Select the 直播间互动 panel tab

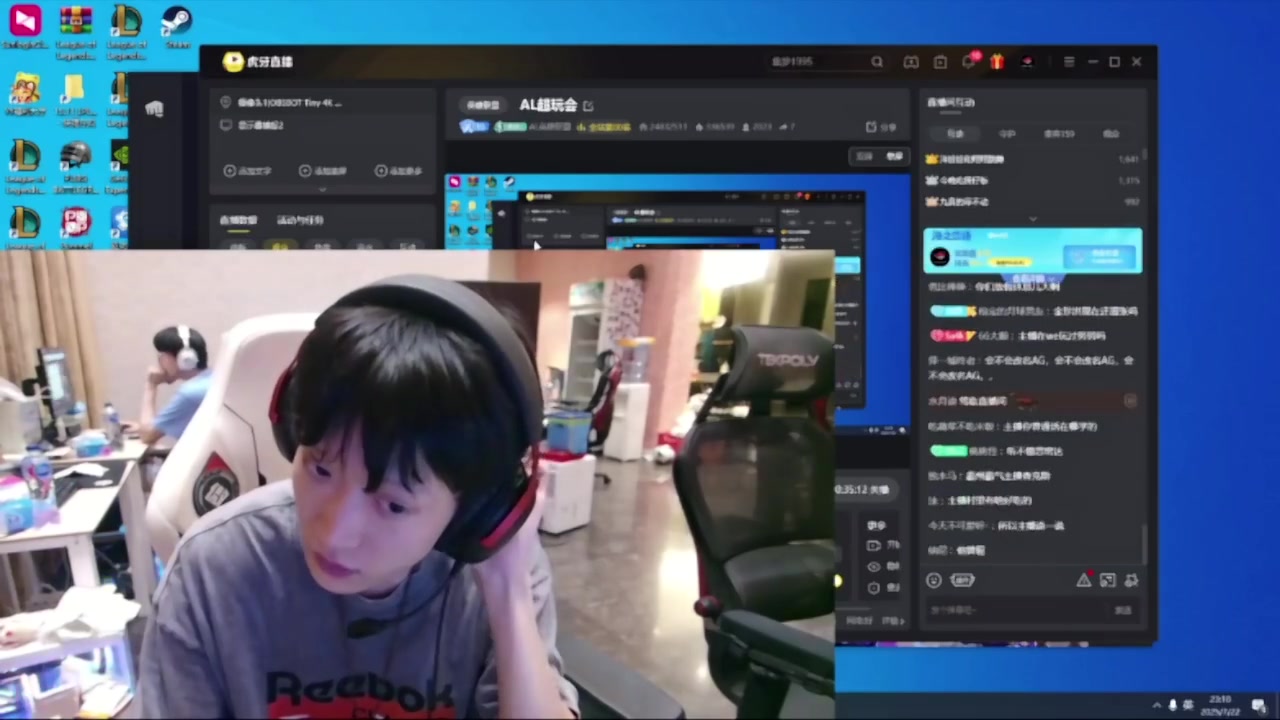(x=951, y=102)
